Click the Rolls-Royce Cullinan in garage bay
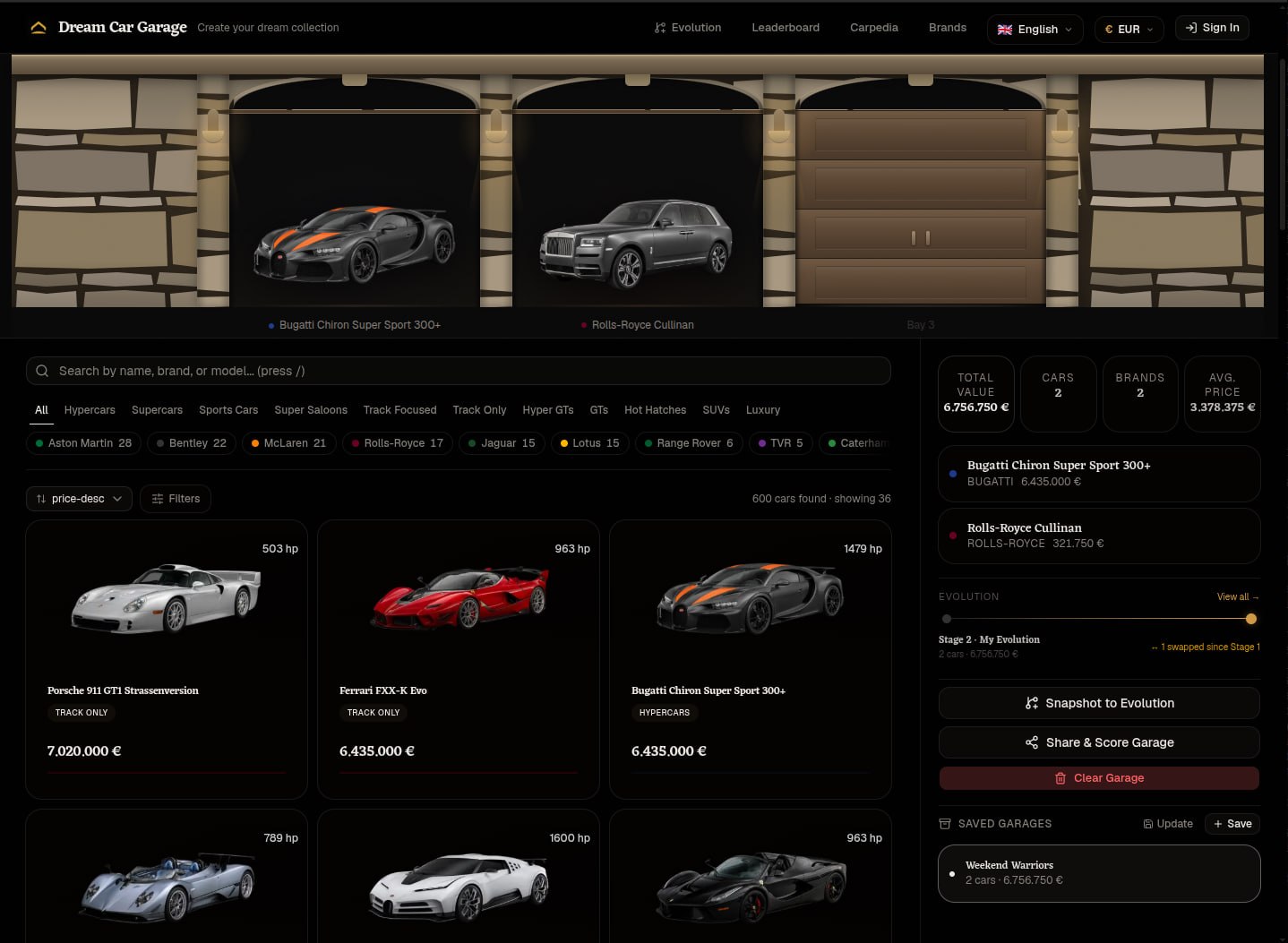1288x943 pixels. (636, 244)
